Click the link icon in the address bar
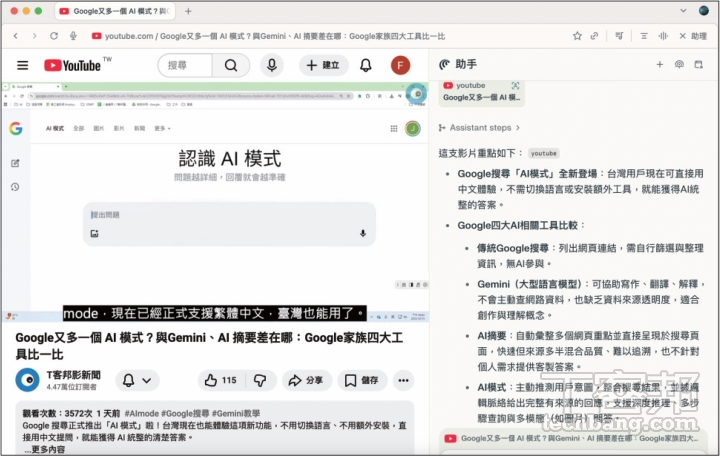This screenshot has height=456, width=720. coord(594,36)
